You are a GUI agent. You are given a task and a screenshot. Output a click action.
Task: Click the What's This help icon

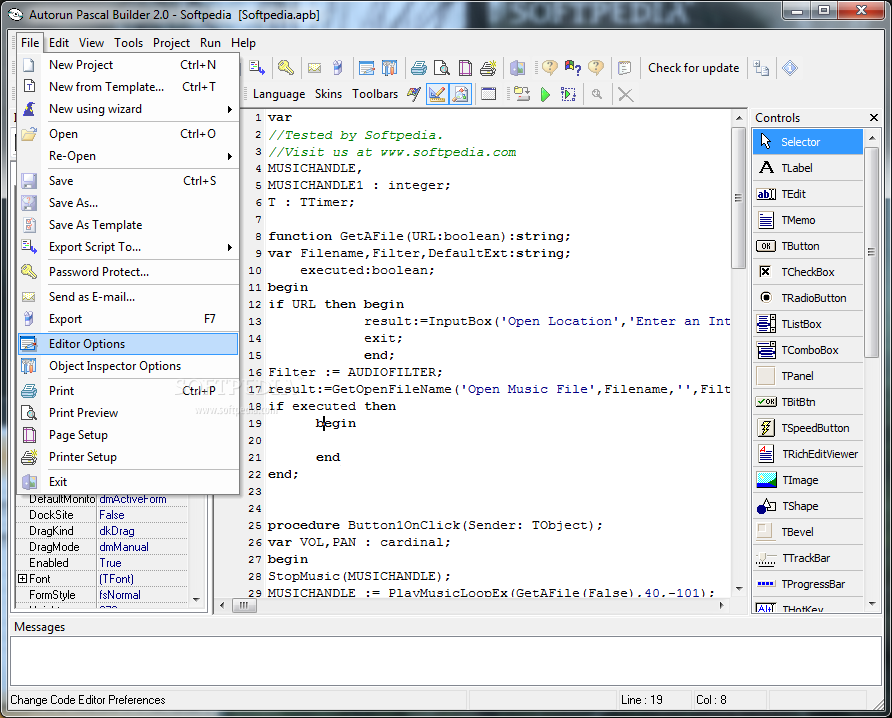tap(572, 68)
